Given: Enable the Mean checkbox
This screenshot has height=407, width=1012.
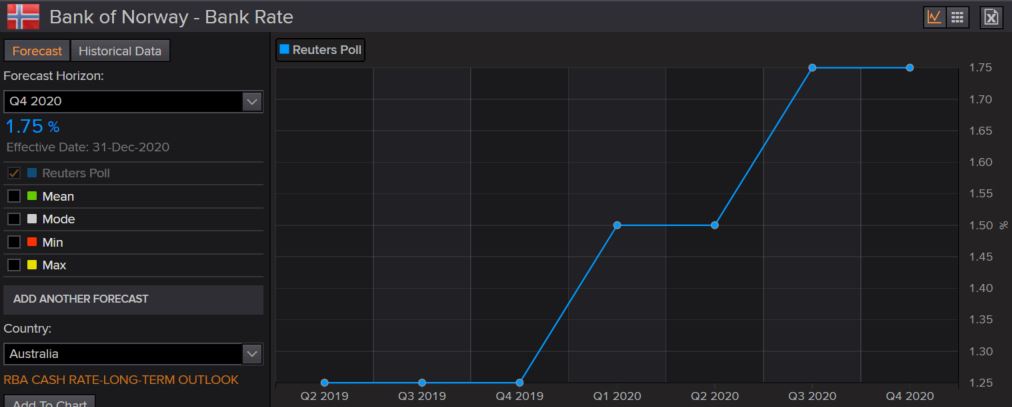Looking at the screenshot, I should [x=14, y=196].
